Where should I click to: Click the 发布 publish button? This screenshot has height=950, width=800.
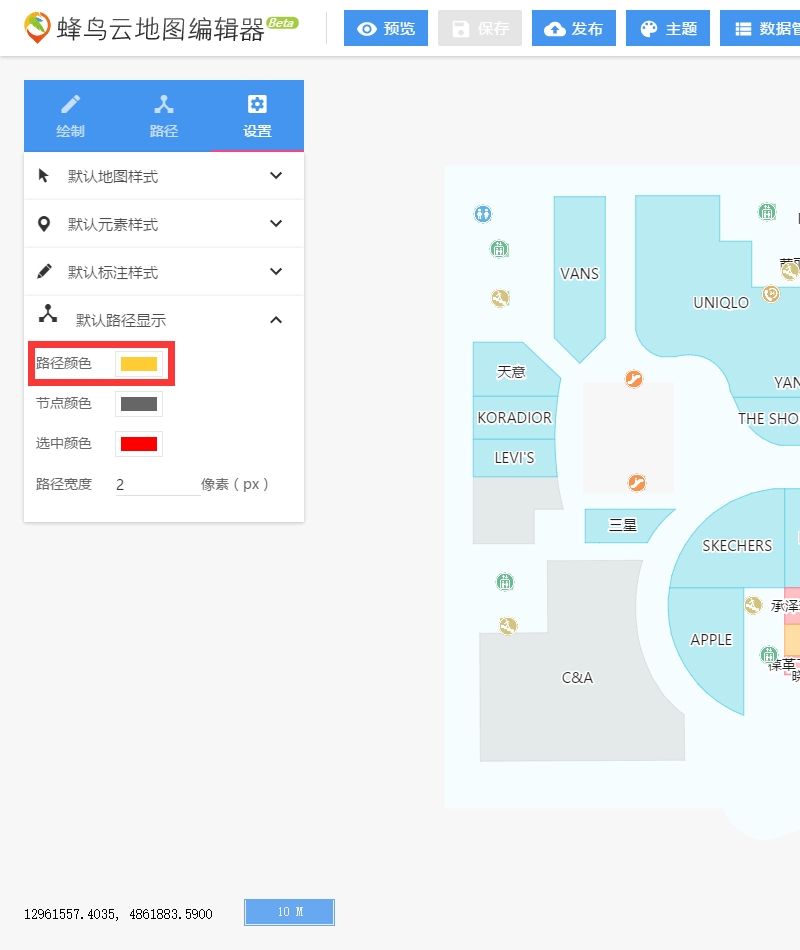574,28
